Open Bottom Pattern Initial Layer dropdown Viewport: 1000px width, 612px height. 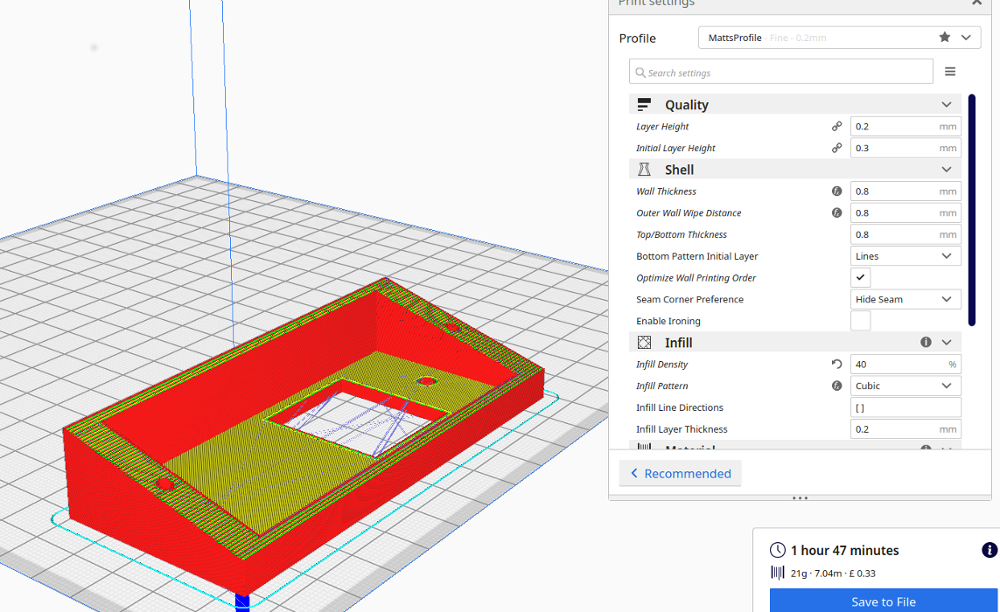(905, 256)
